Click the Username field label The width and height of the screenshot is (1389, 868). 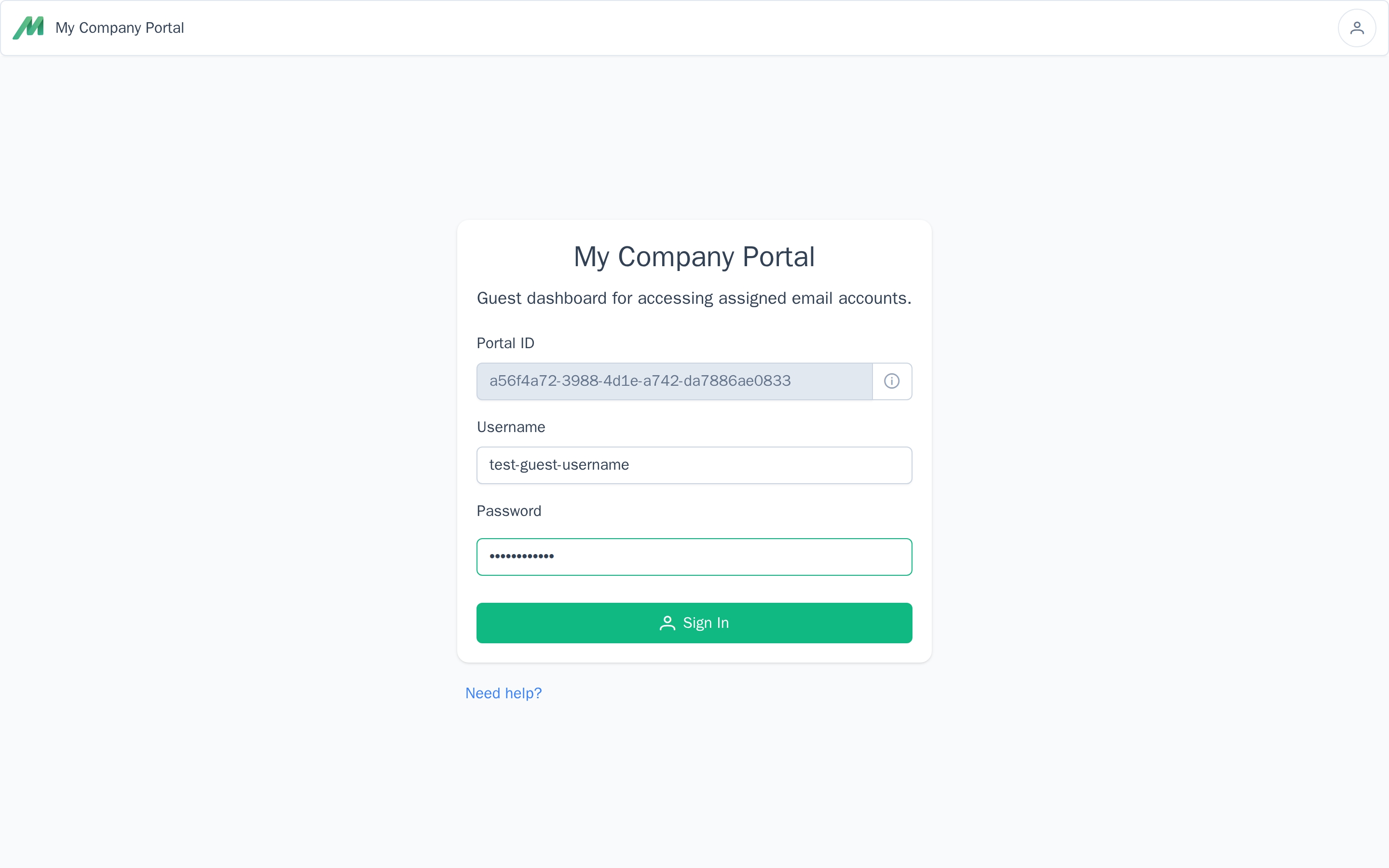click(511, 427)
